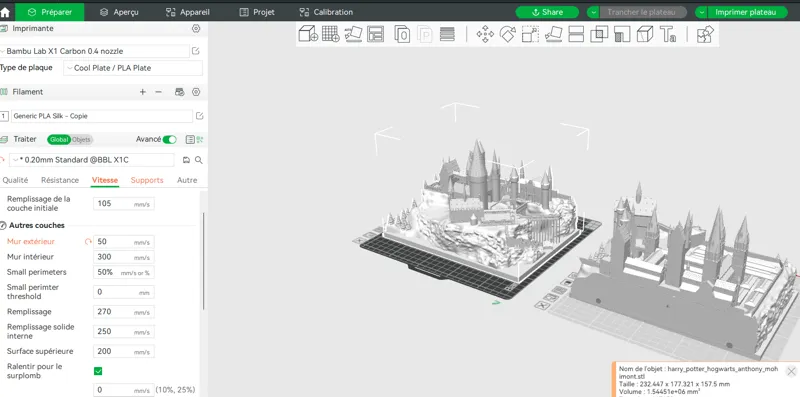Open the 0.20mm Standard process preset dropdown
Image resolution: width=800 pixels, height=397 pixels.
pyautogui.click(x=92, y=160)
